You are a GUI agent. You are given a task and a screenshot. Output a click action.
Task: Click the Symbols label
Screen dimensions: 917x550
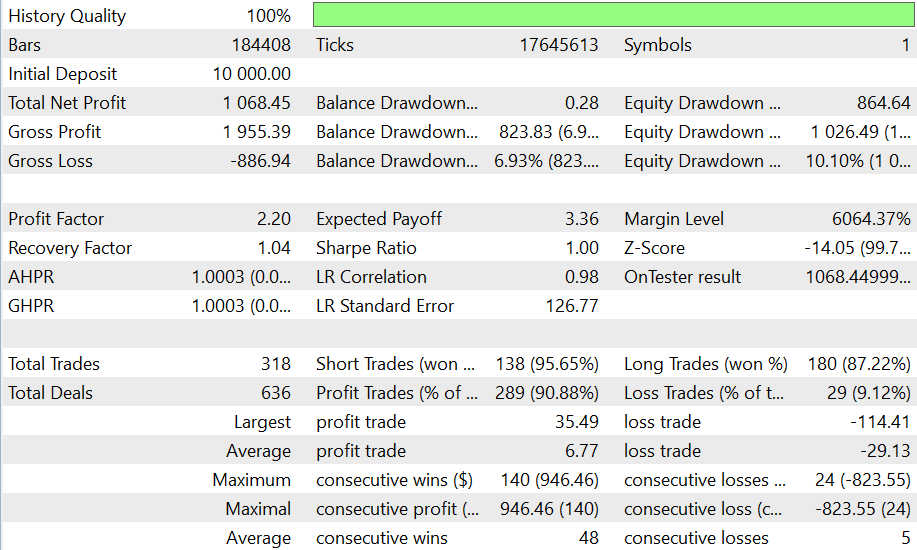tap(657, 45)
